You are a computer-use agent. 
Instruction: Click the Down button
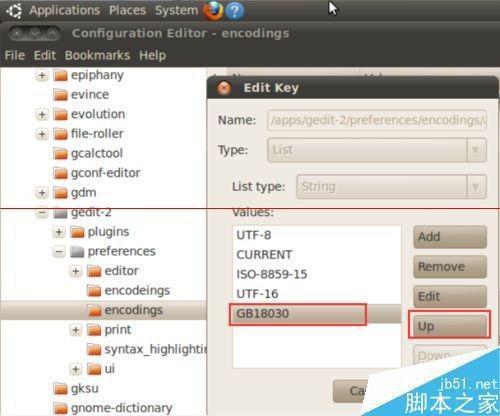tap(440, 355)
